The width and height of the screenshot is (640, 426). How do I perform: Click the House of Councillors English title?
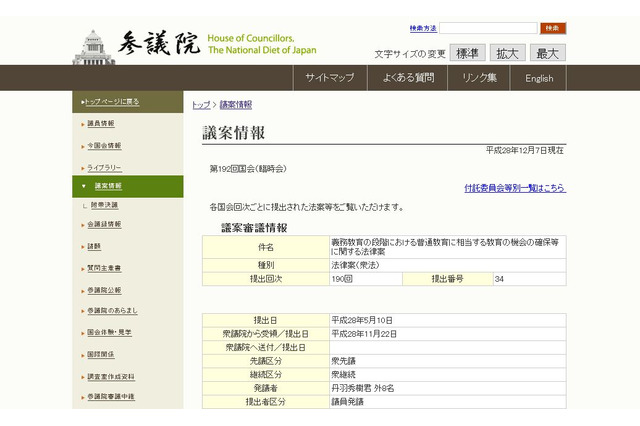pos(262,44)
